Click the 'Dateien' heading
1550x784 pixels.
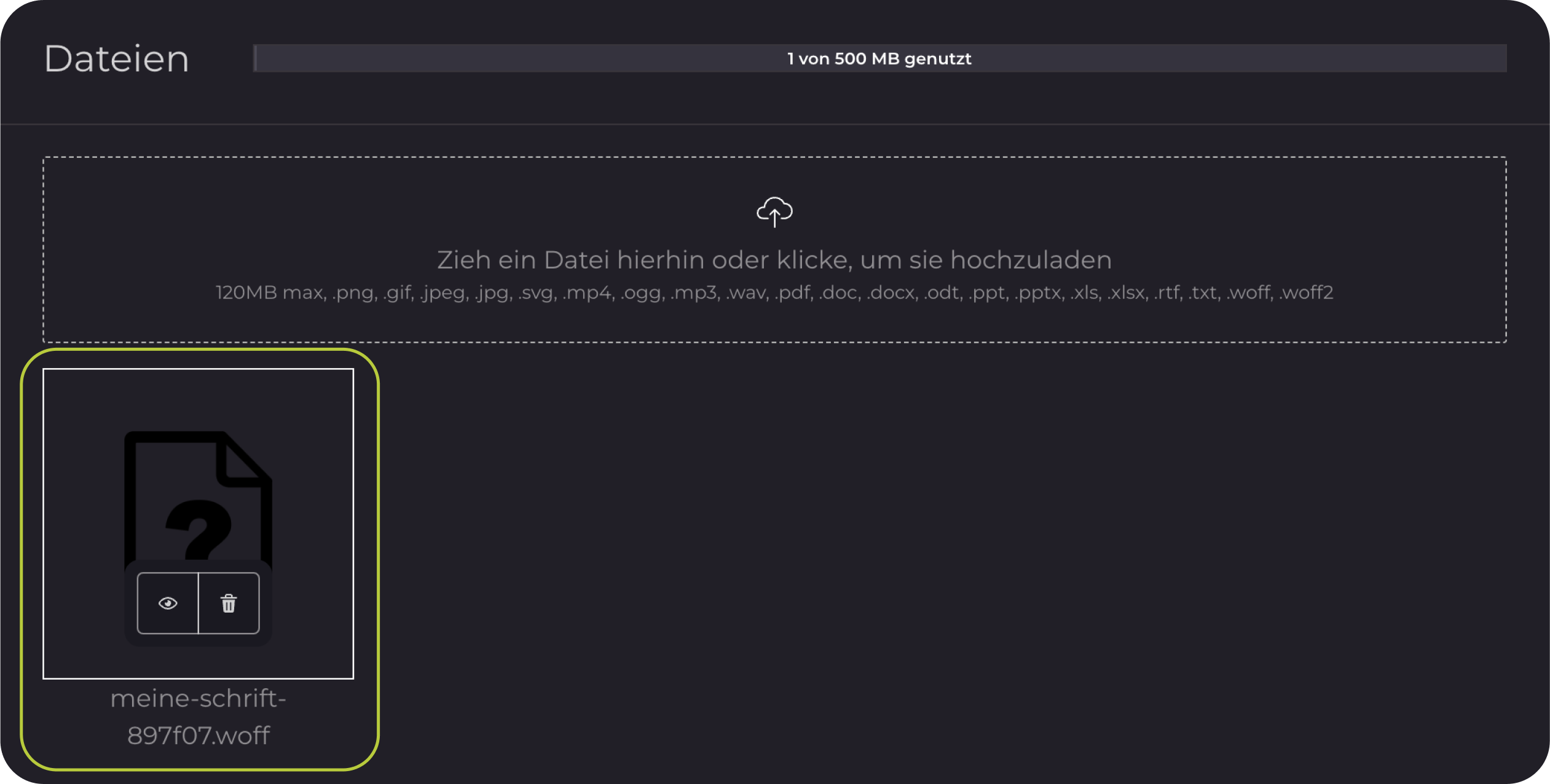pyautogui.click(x=117, y=59)
